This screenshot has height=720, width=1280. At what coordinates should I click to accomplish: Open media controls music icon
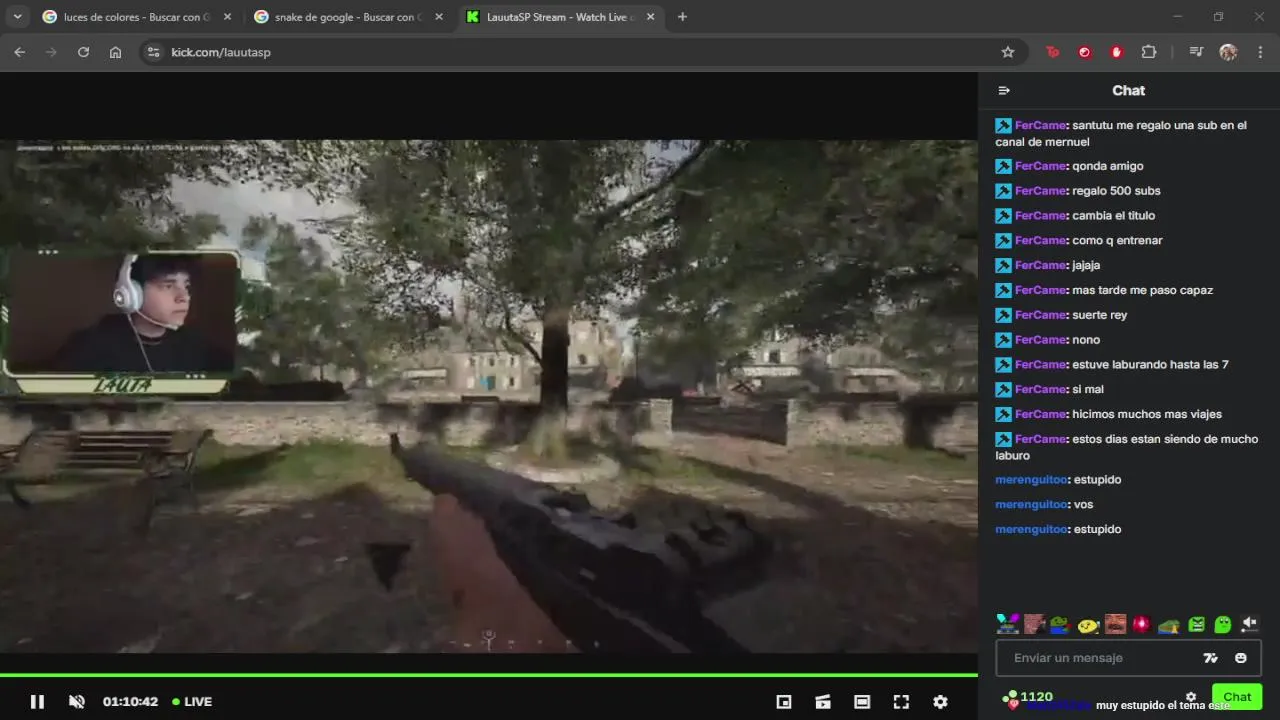(1196, 52)
